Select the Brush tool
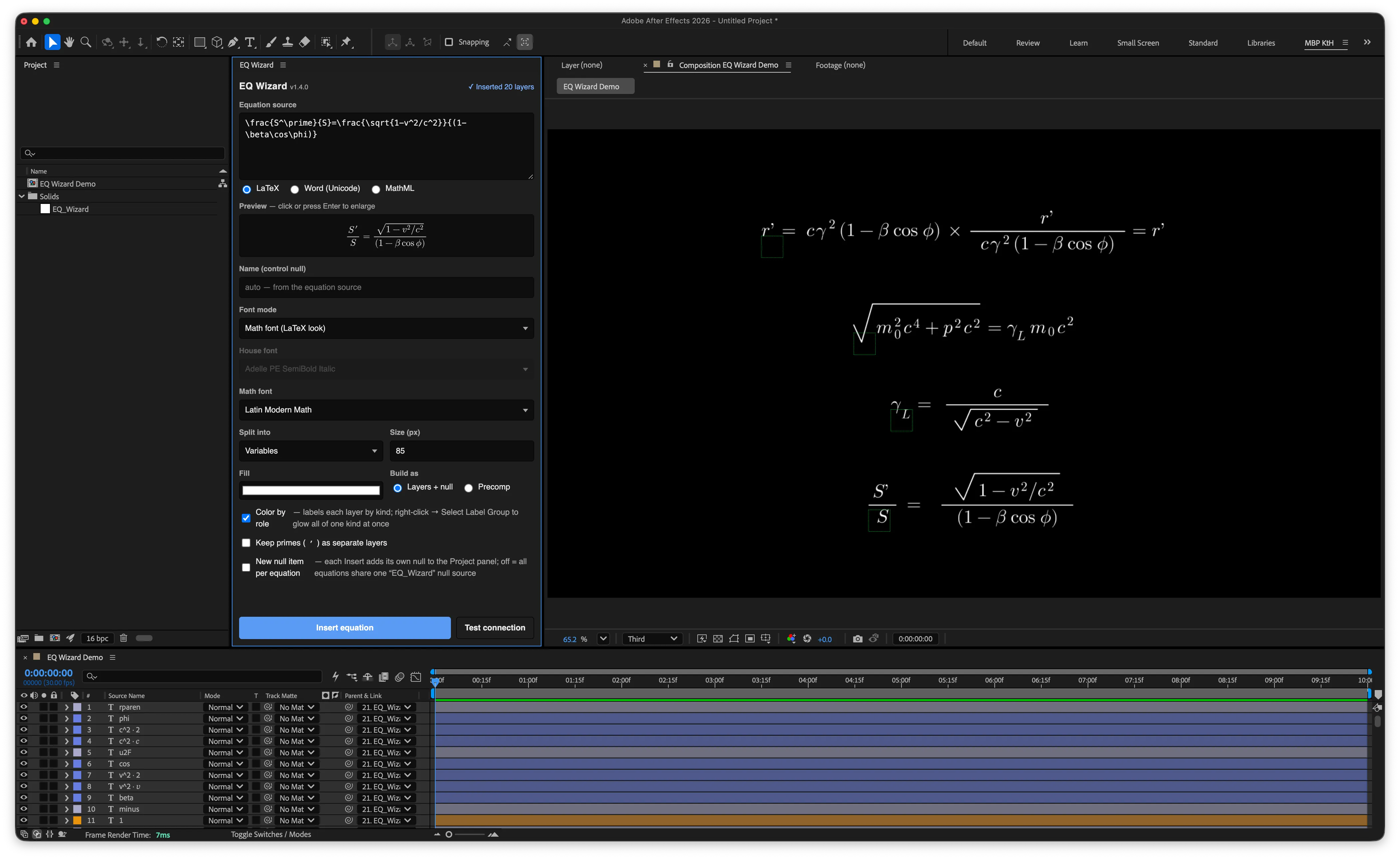The image size is (1400, 859). pyautogui.click(x=271, y=42)
